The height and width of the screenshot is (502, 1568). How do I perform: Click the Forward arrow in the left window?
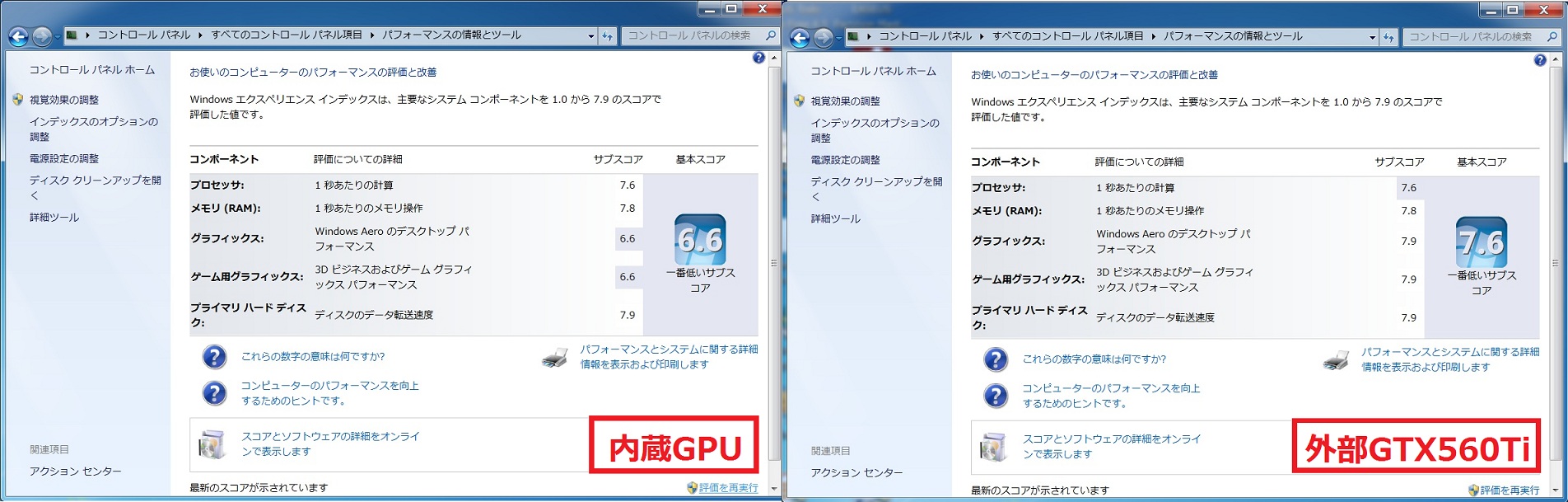pos(41,36)
